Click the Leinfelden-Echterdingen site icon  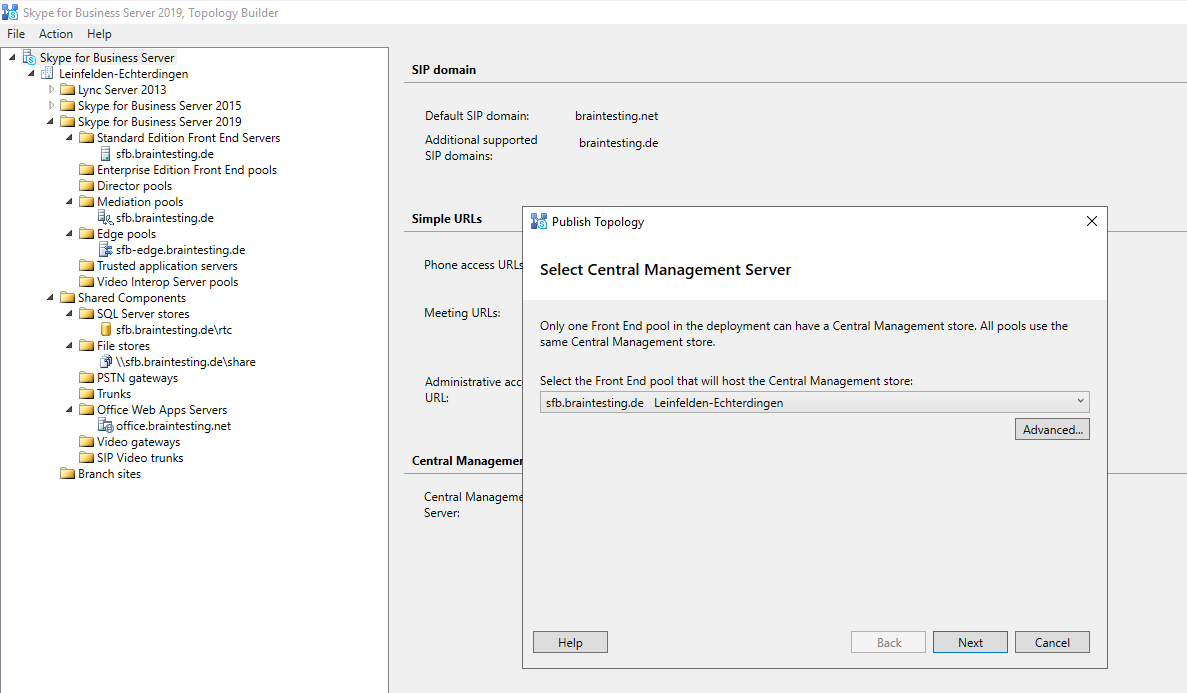[x=48, y=74]
